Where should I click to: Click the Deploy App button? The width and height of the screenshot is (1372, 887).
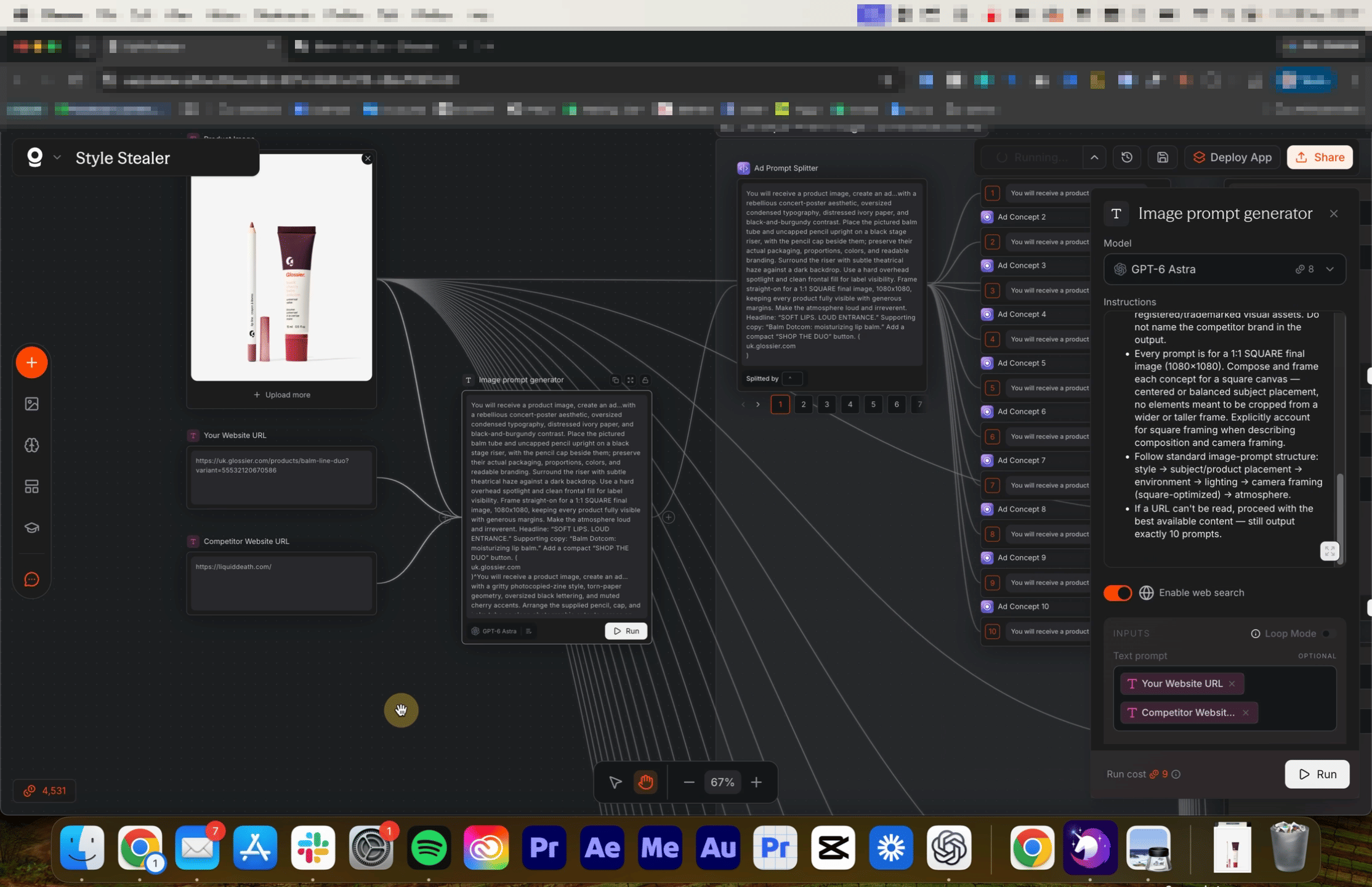[1233, 157]
